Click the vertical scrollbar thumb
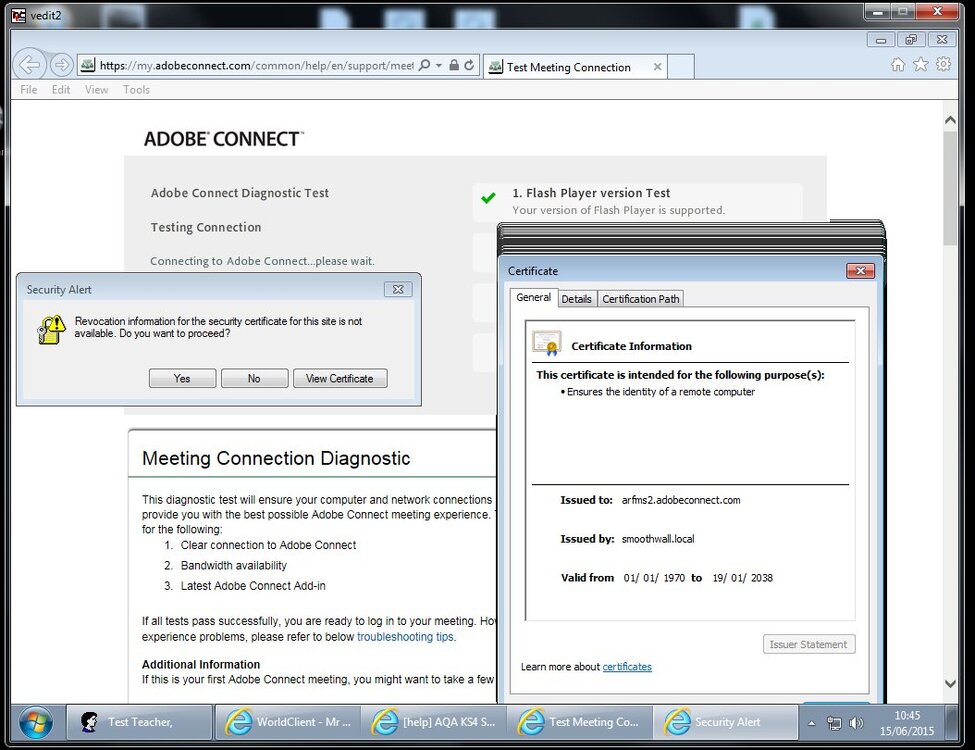 pyautogui.click(x=950, y=188)
